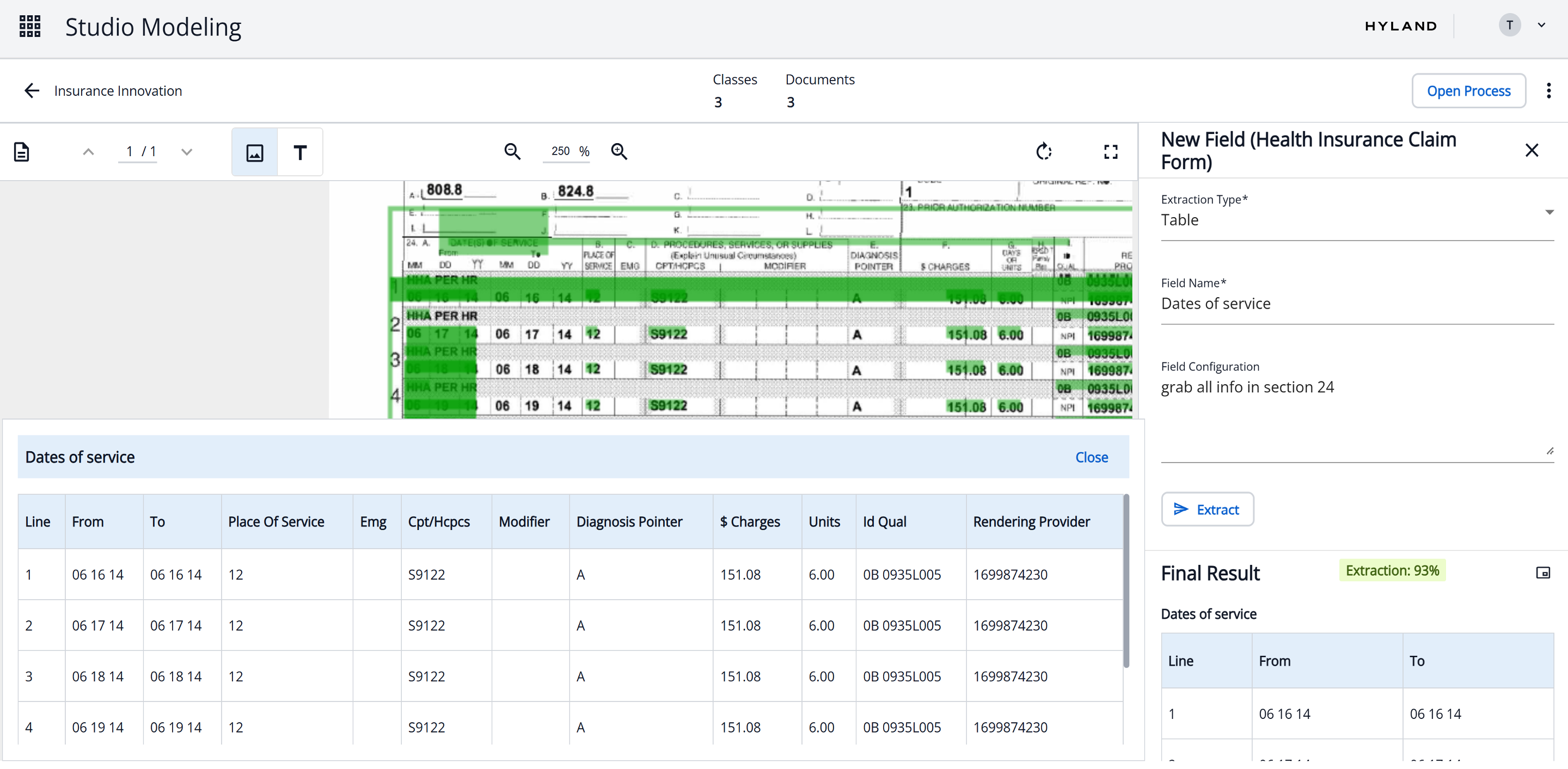Screen dimensions: 1568x769
Task: Click the document page icon in the toolbar
Action: point(22,152)
